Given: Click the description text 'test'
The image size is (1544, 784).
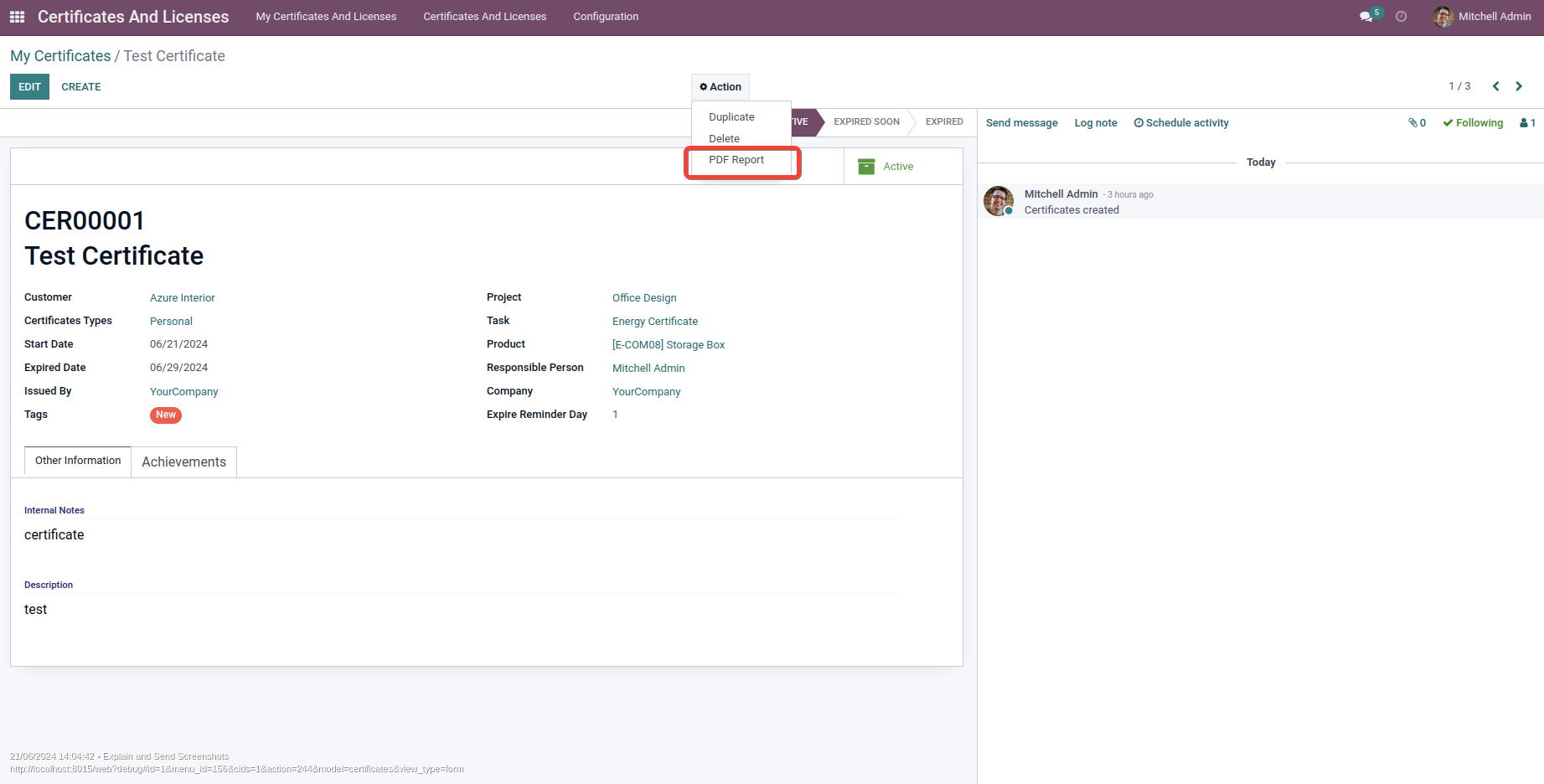Looking at the screenshot, I should point(35,610).
